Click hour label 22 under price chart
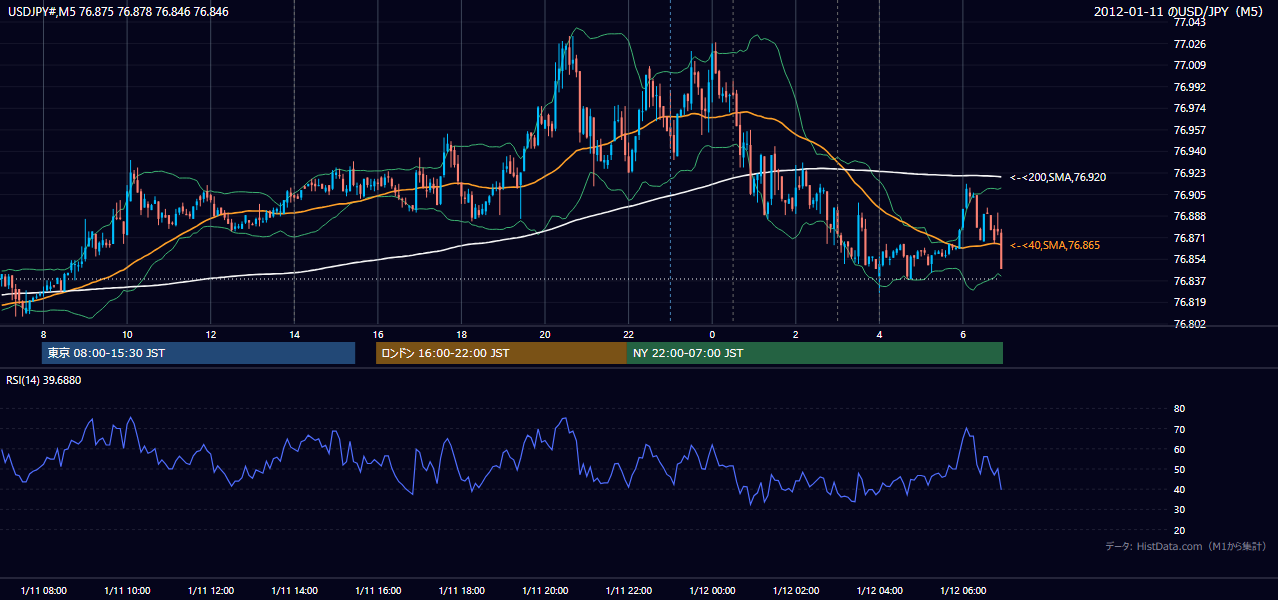The width and height of the screenshot is (1278, 600). click(628, 334)
